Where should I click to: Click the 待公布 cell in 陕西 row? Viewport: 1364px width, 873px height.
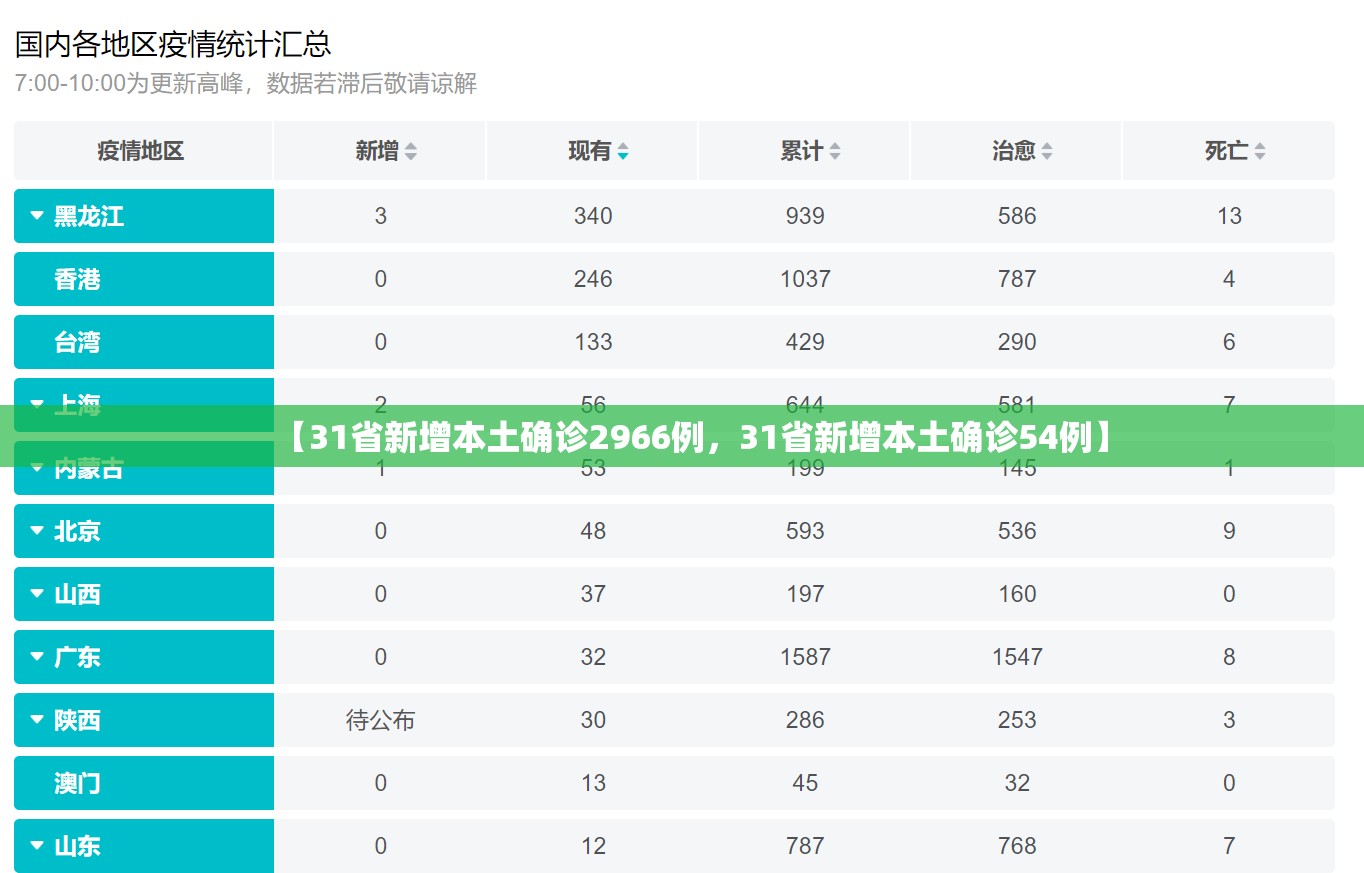tap(381, 720)
